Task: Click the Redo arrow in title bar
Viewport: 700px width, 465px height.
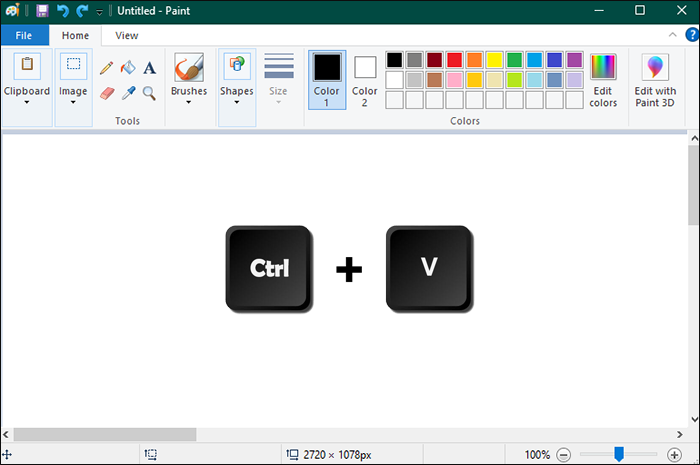Action: (82, 11)
